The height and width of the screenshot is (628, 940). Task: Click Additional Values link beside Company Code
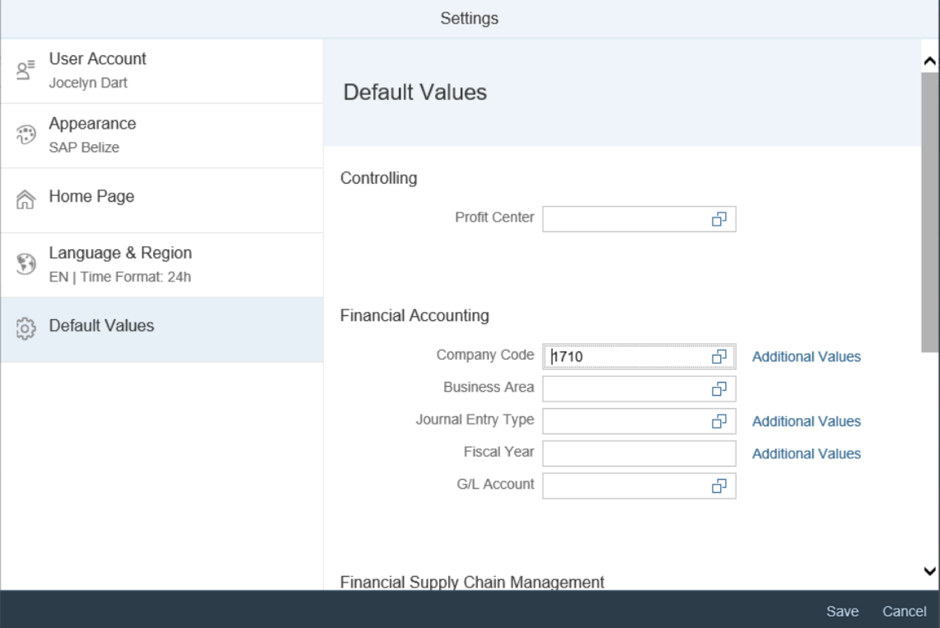[x=806, y=357]
